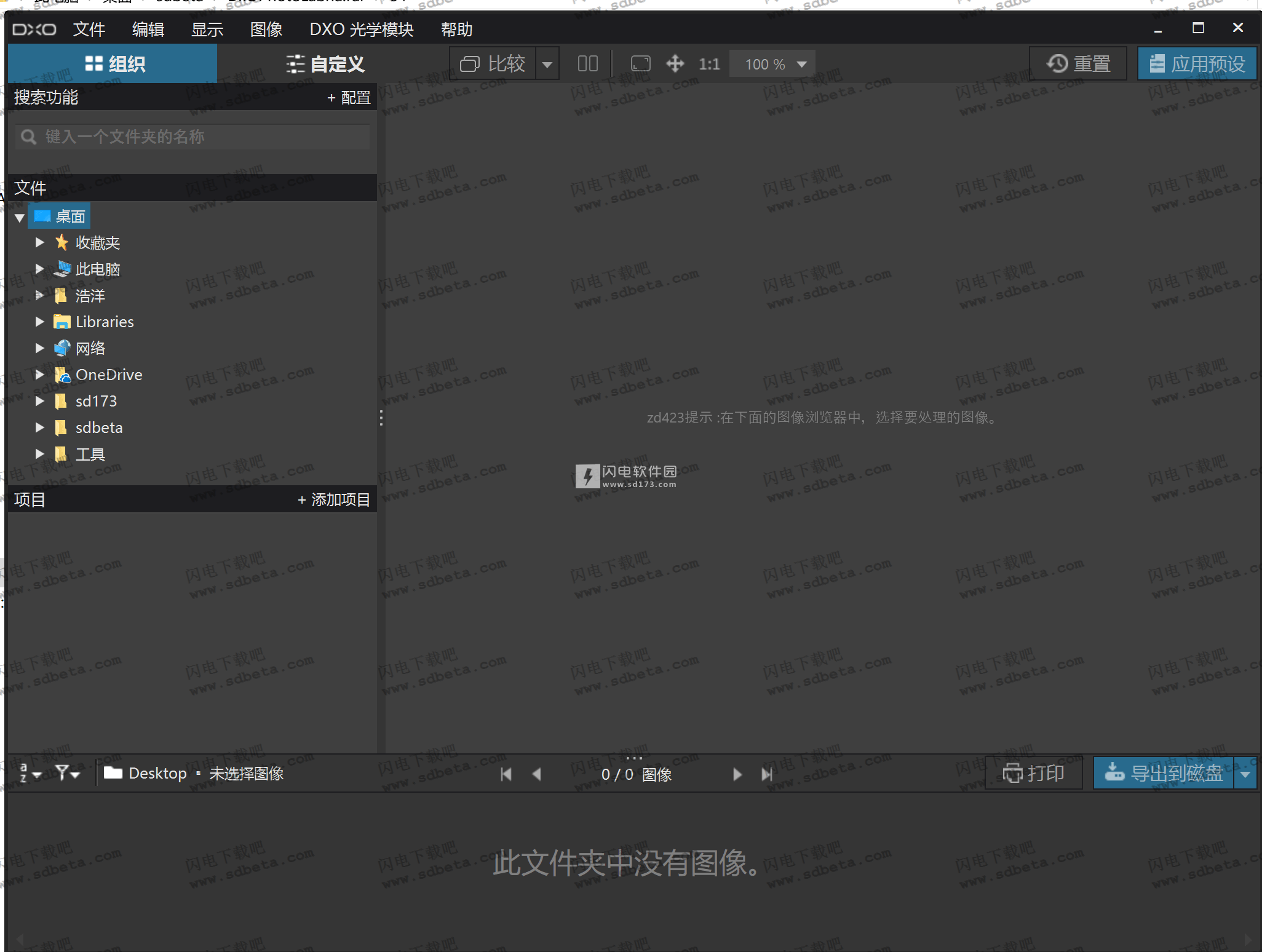The image size is (1262, 952).
Task: Open the 图像 menu
Action: click(x=266, y=29)
